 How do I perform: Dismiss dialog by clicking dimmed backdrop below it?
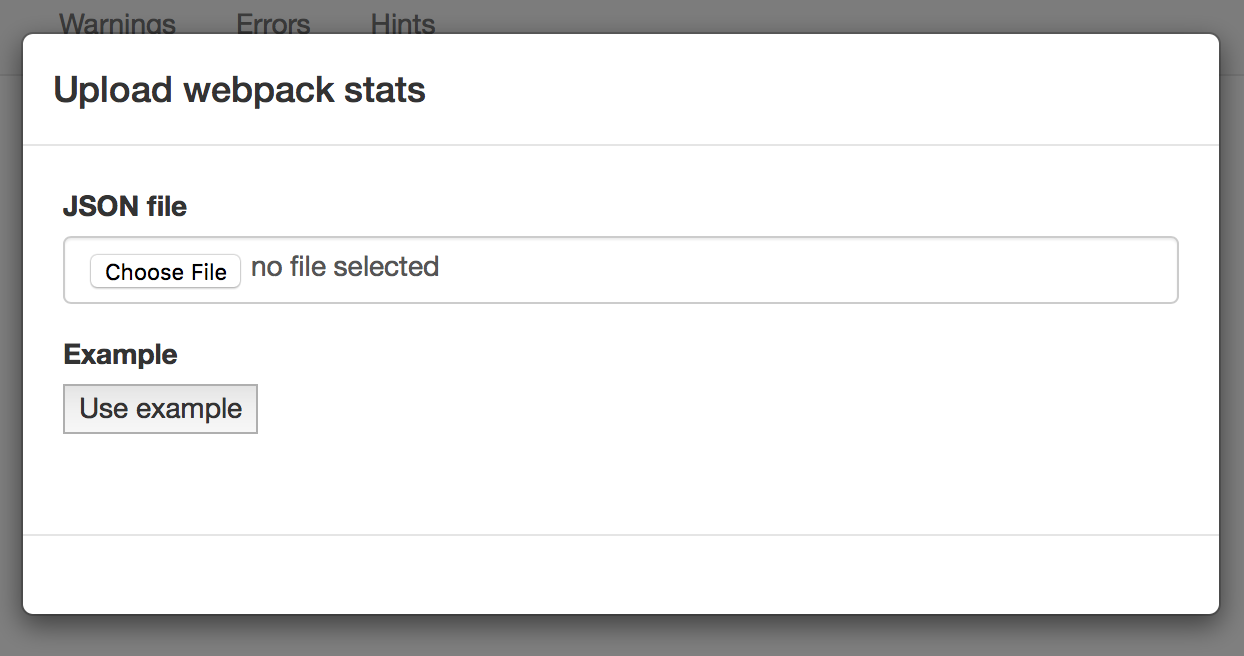620,636
